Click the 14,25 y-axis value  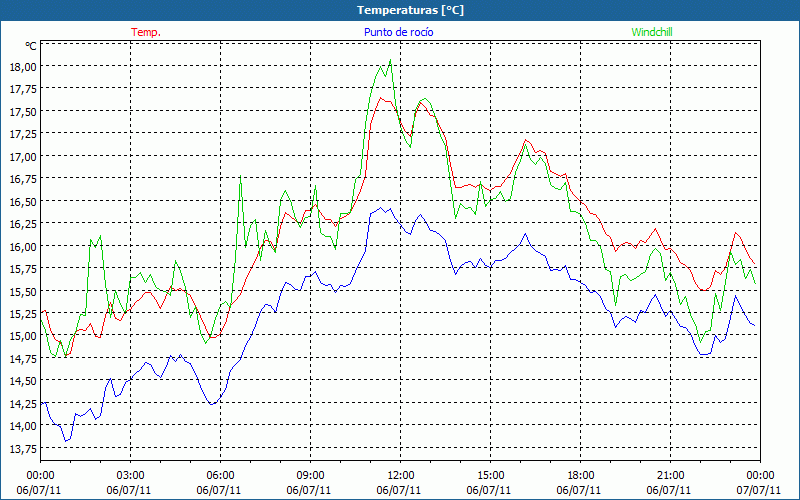pyautogui.click(x=23, y=403)
